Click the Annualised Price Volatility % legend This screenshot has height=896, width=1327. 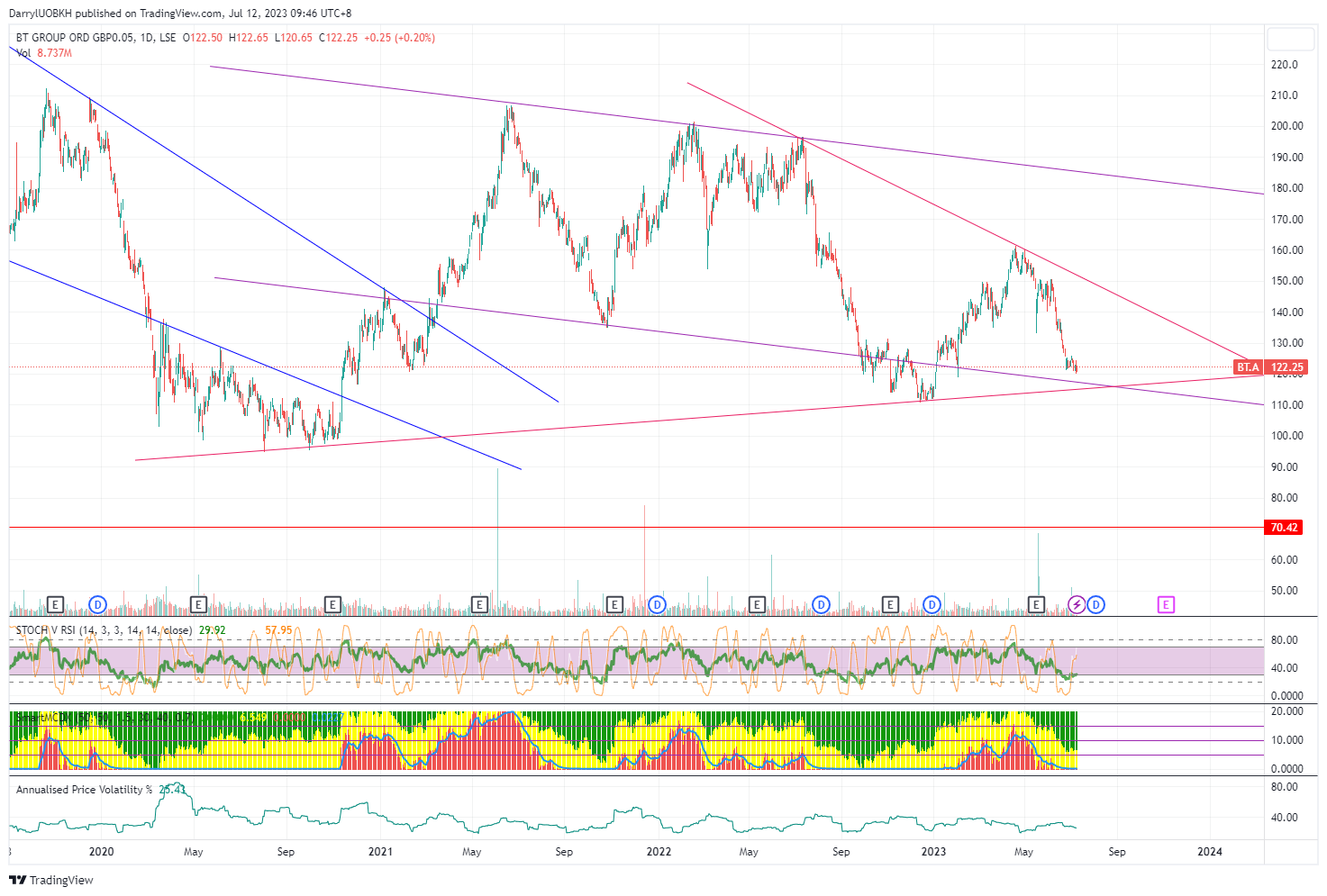[x=85, y=790]
